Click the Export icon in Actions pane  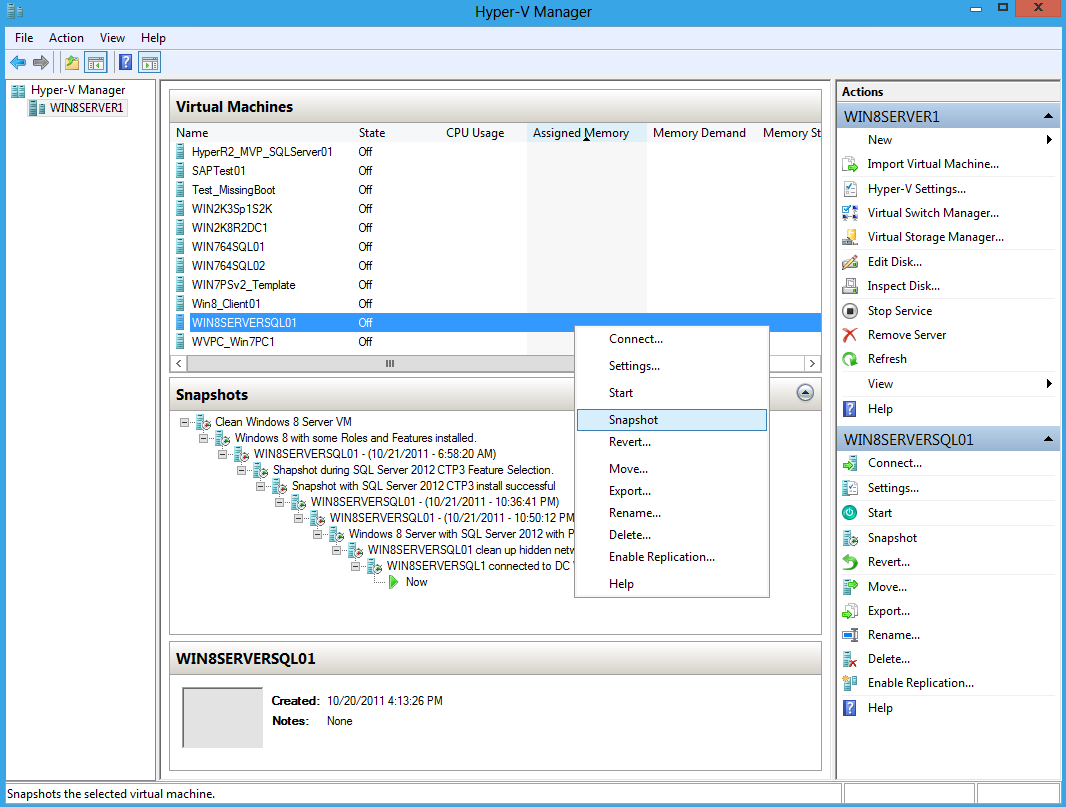point(850,611)
